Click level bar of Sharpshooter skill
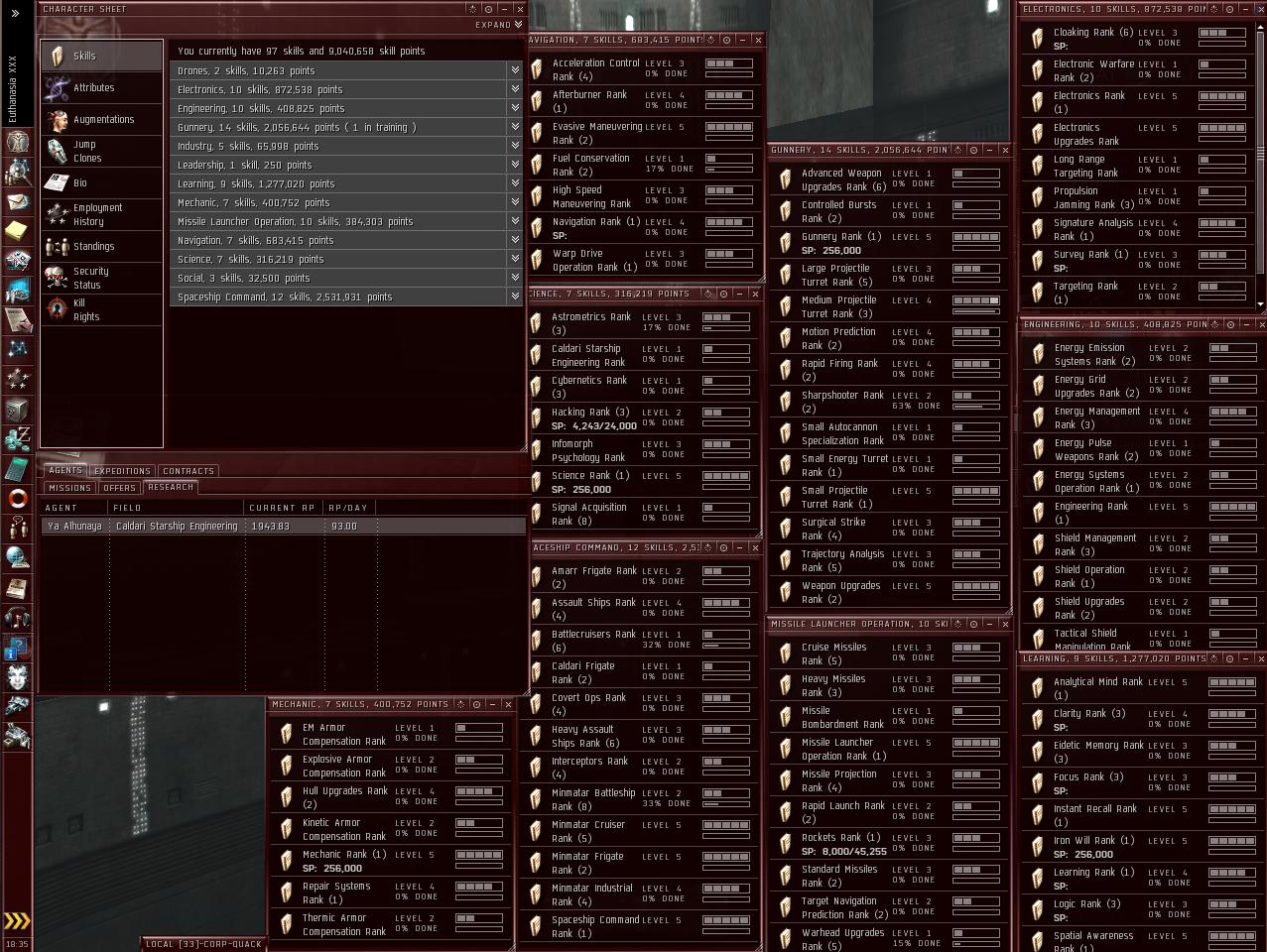The image size is (1267, 952). pos(976,396)
